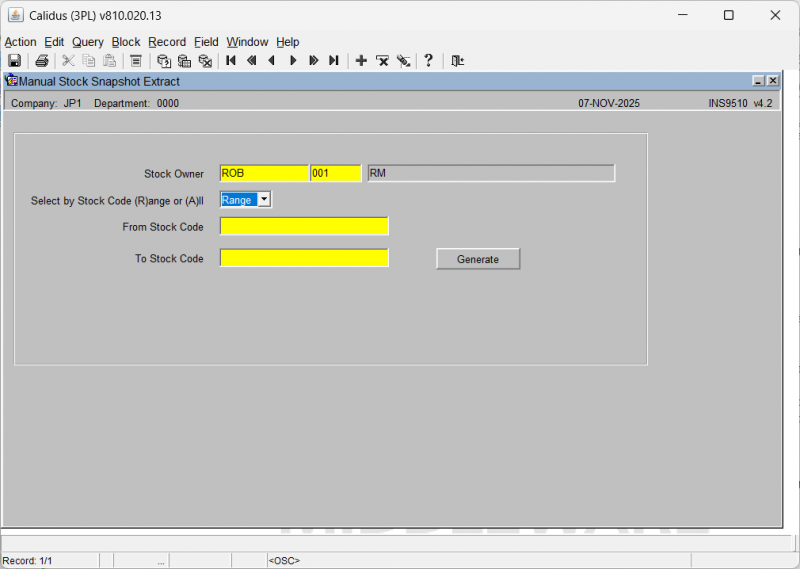Expand the Range/All selection dropdown
The height and width of the screenshot is (569, 800).
[x=264, y=200]
